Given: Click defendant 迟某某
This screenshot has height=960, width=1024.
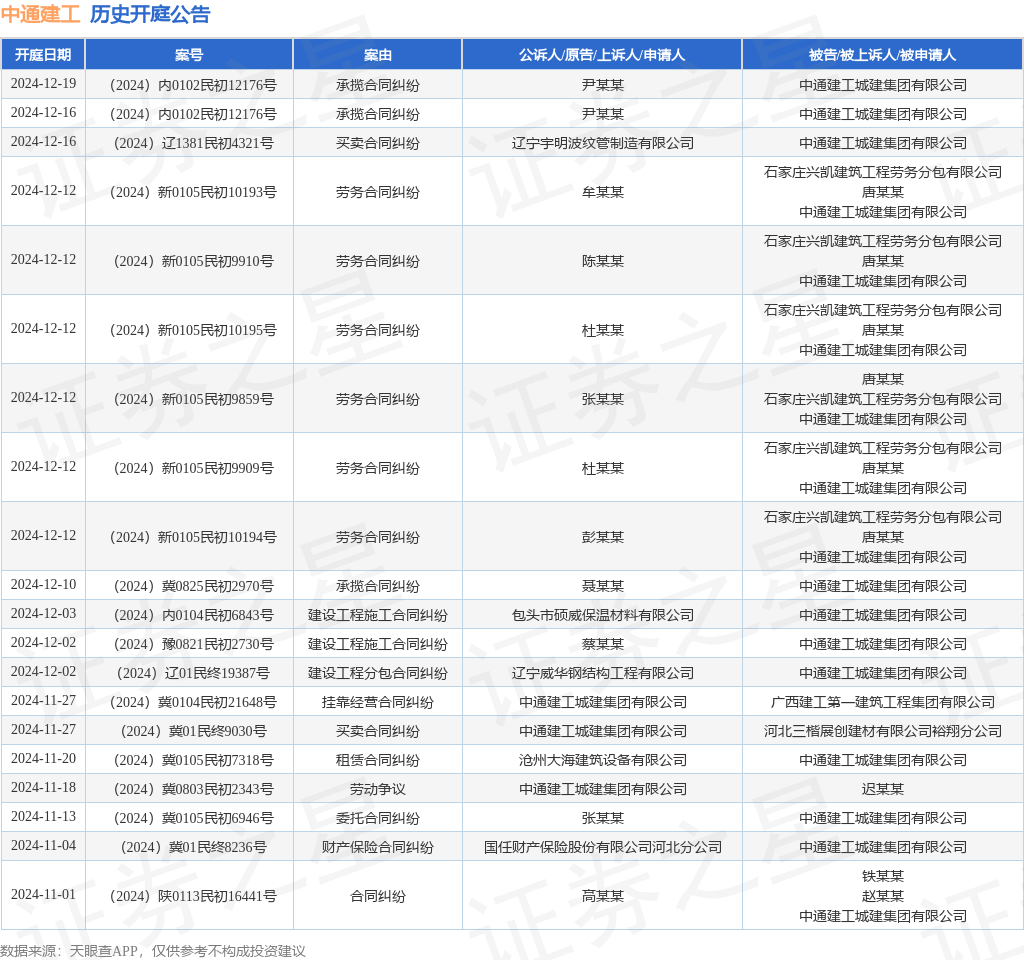Looking at the screenshot, I should tap(882, 790).
